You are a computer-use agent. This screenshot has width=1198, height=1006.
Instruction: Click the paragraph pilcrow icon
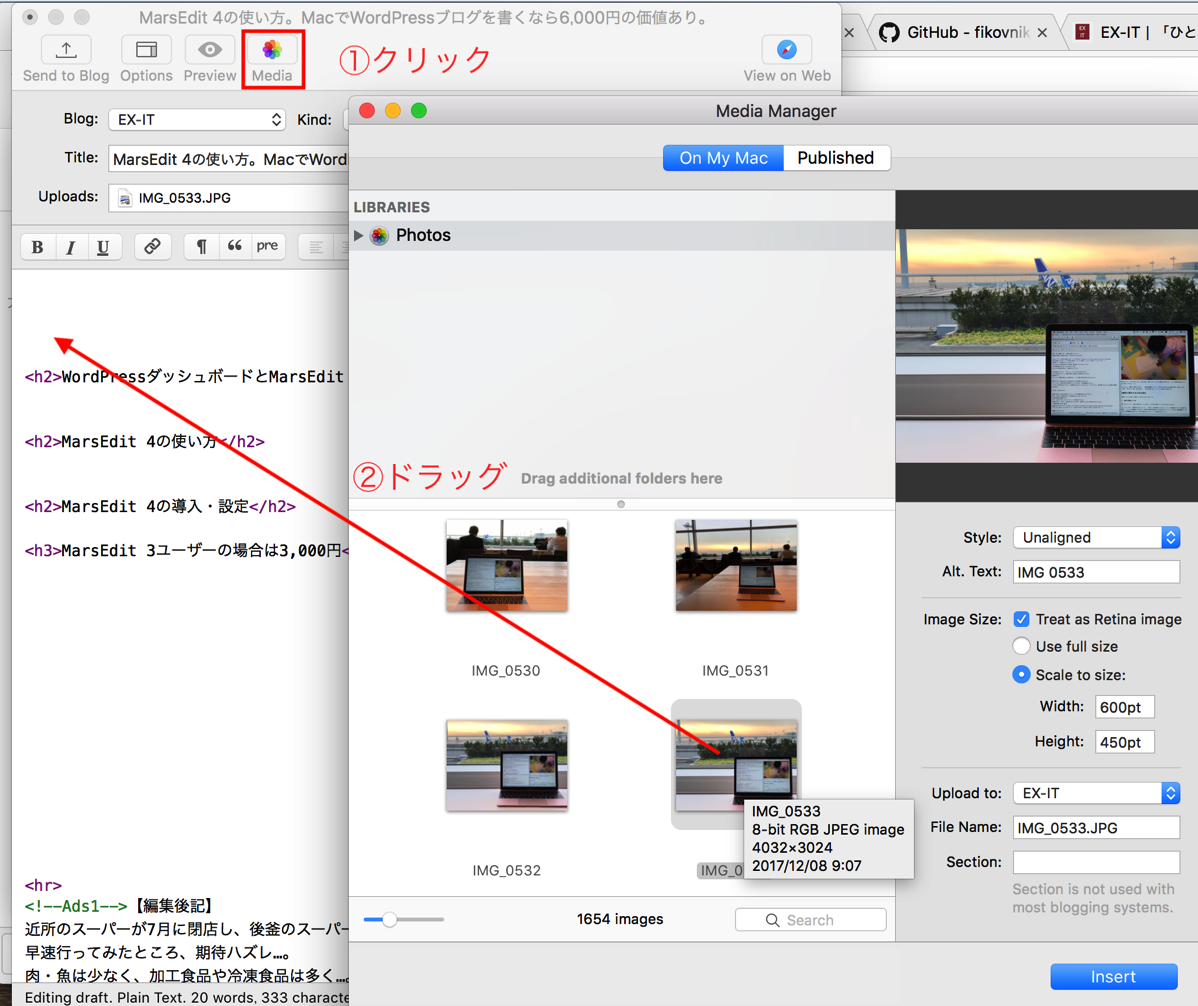[201, 246]
